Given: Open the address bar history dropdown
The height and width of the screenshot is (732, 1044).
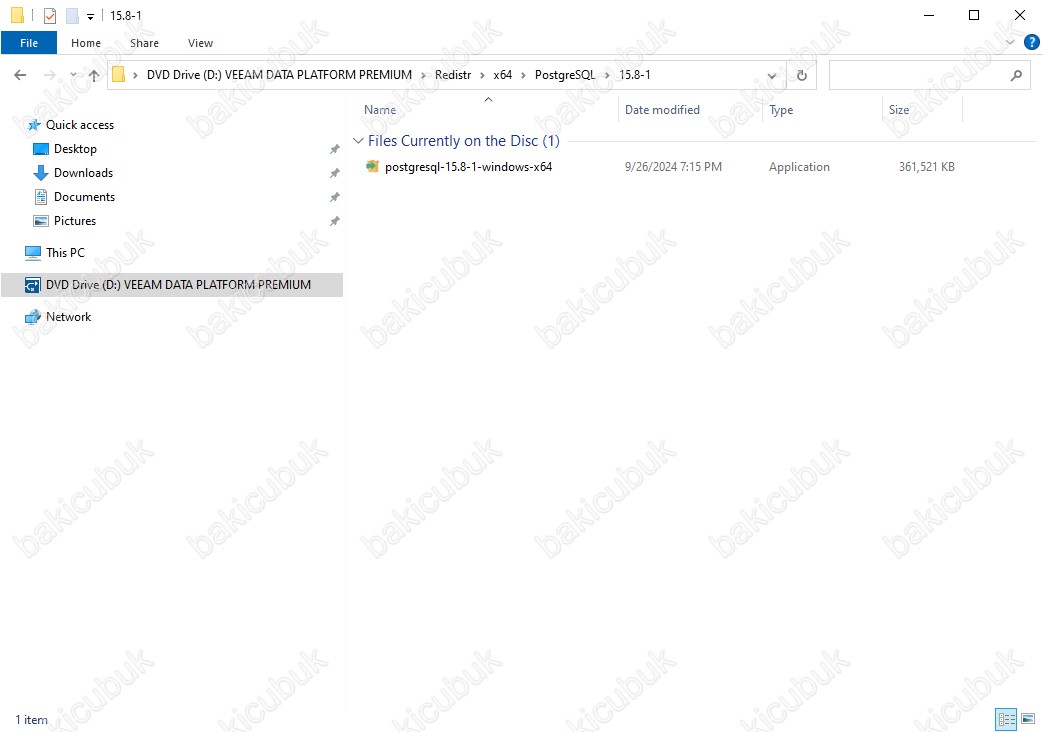Looking at the screenshot, I should tap(772, 75).
